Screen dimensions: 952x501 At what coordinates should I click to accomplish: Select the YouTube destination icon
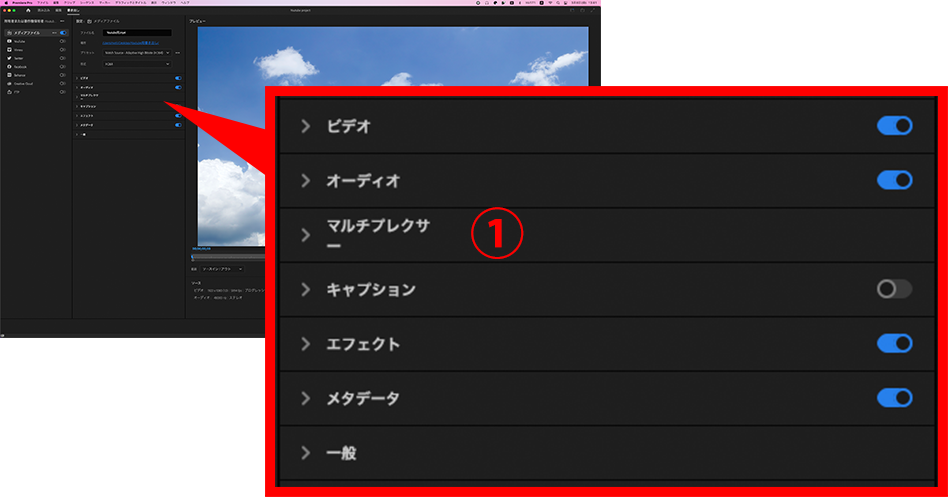(x=9, y=41)
